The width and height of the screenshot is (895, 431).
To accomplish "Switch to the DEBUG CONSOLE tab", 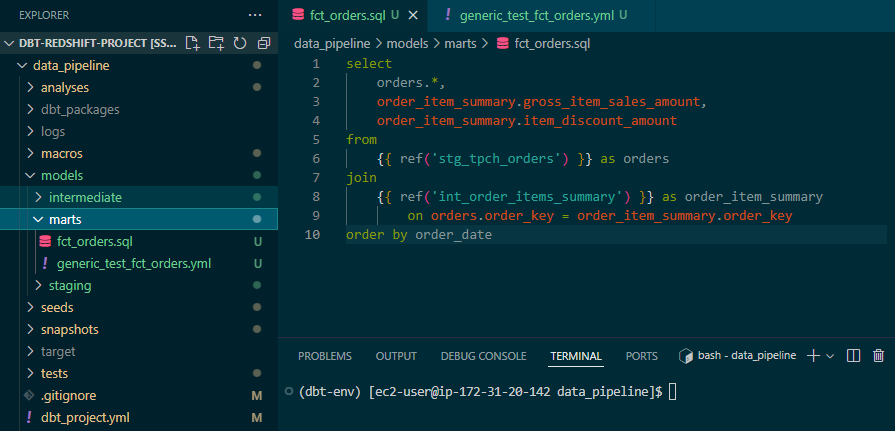I will pos(483,356).
